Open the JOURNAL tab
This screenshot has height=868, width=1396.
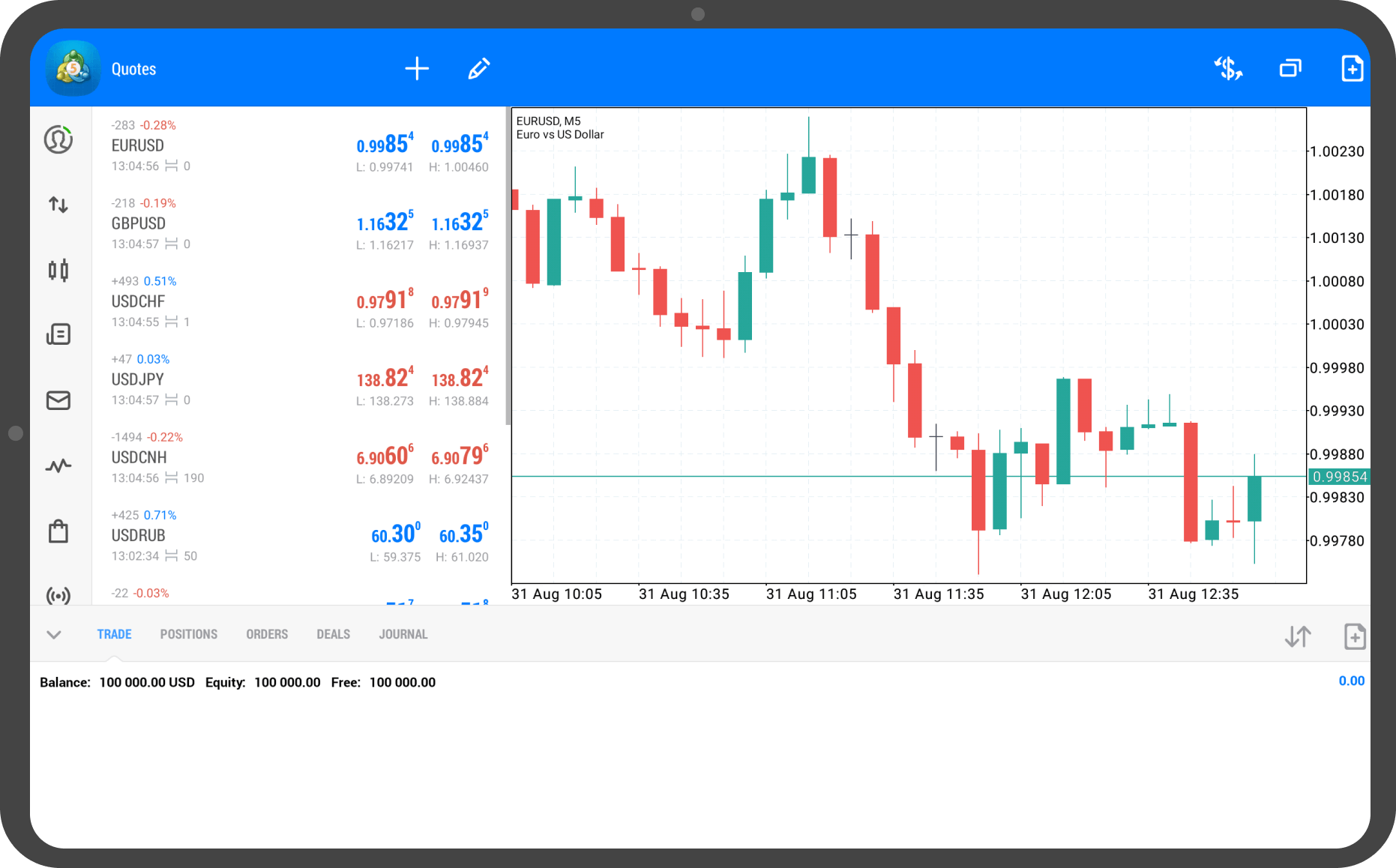point(403,634)
